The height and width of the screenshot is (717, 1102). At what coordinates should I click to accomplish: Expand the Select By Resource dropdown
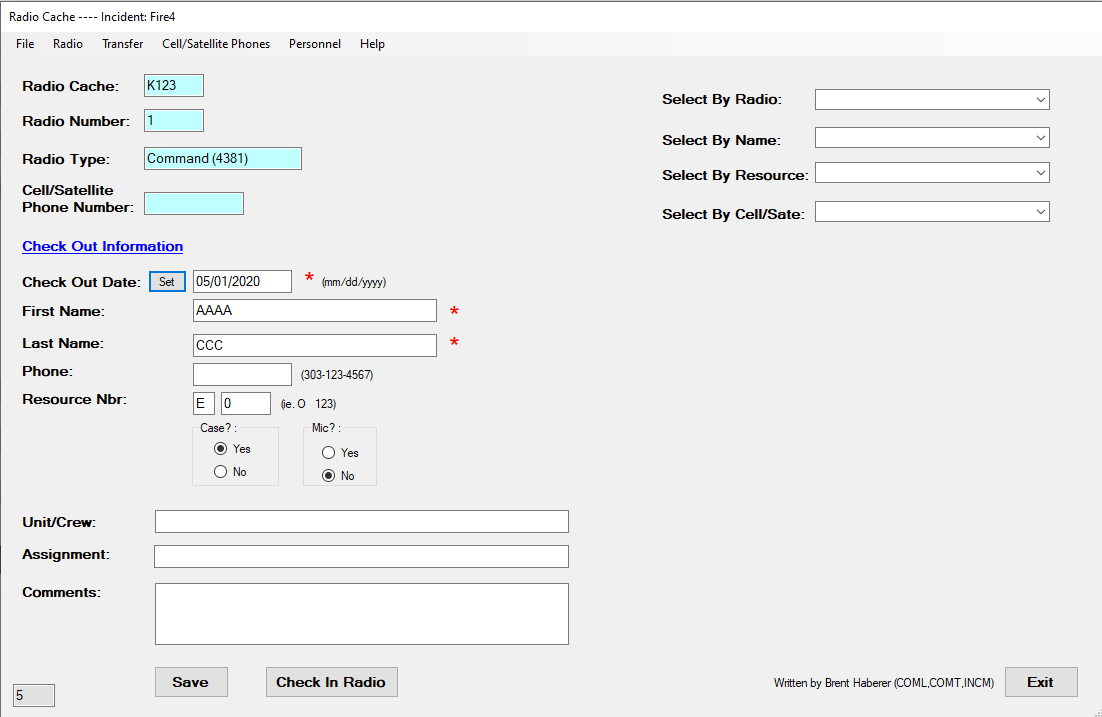1041,173
